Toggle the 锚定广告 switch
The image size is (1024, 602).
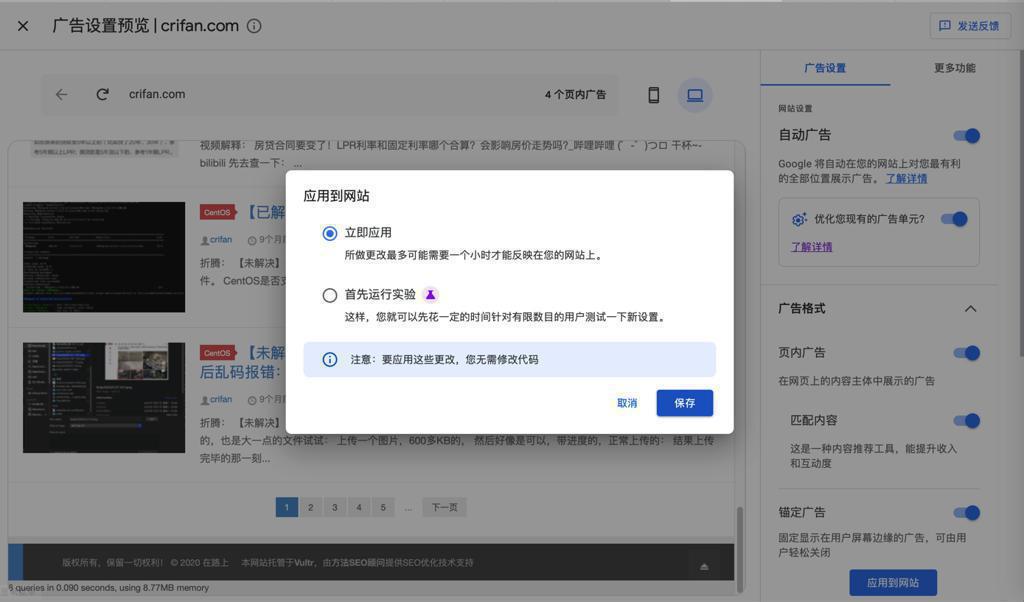click(967, 513)
